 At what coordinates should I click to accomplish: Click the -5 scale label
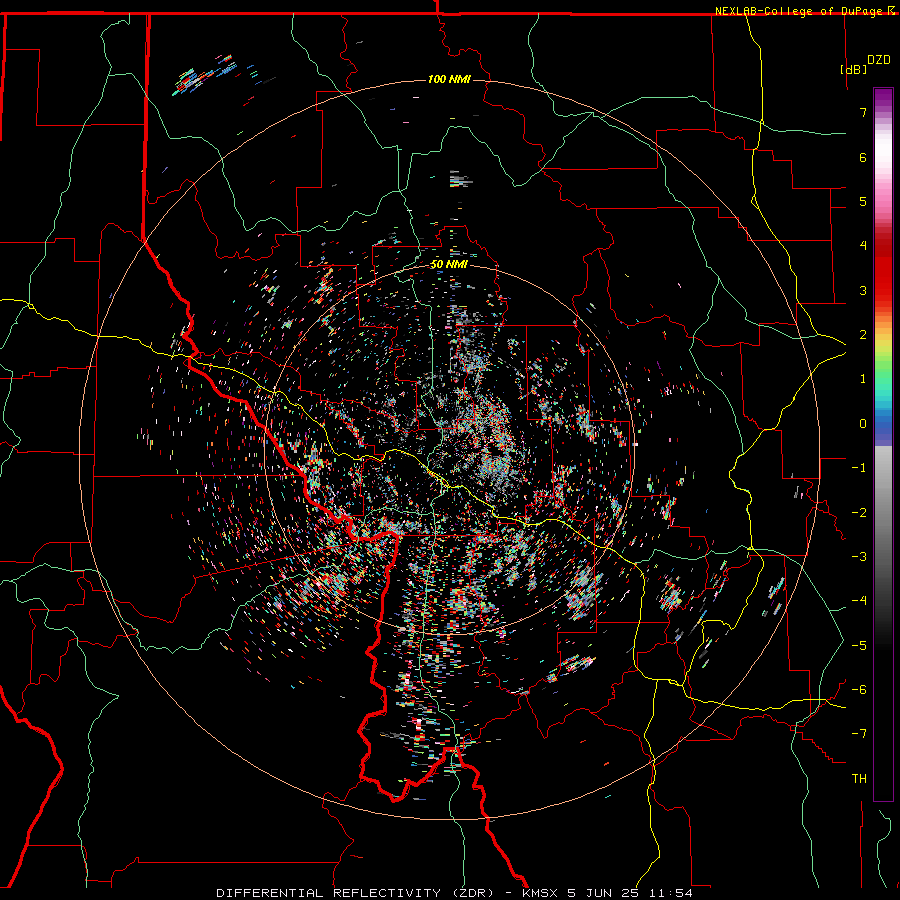(859, 646)
